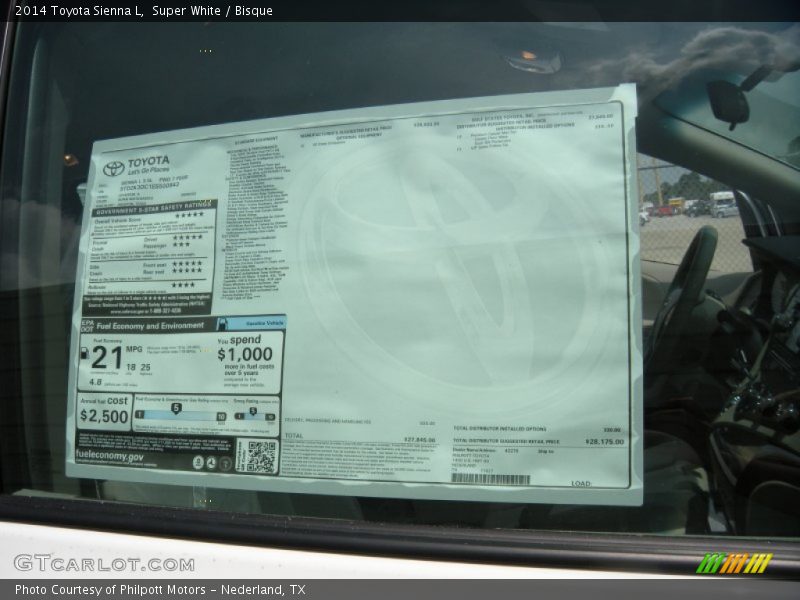
Task: Select the Government 5-Star Safety Ratings header
Action: pos(148,211)
